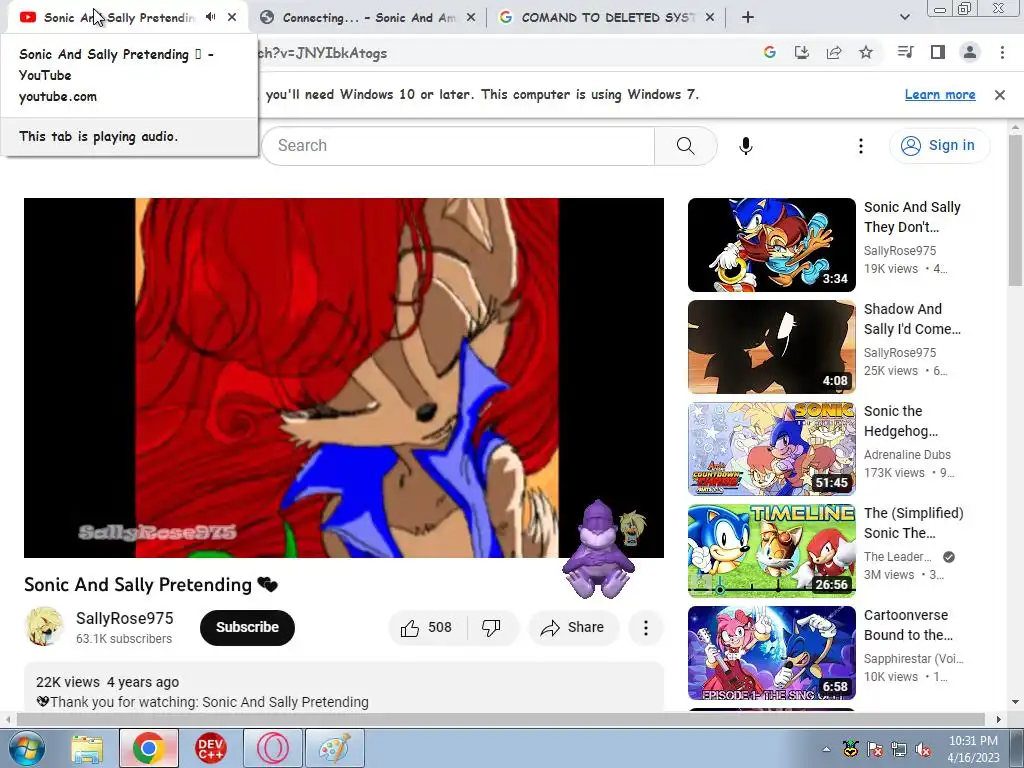This screenshot has width=1024, height=768.
Task: Click title 'Sonic the Hedgehog...'
Action: 901,421
